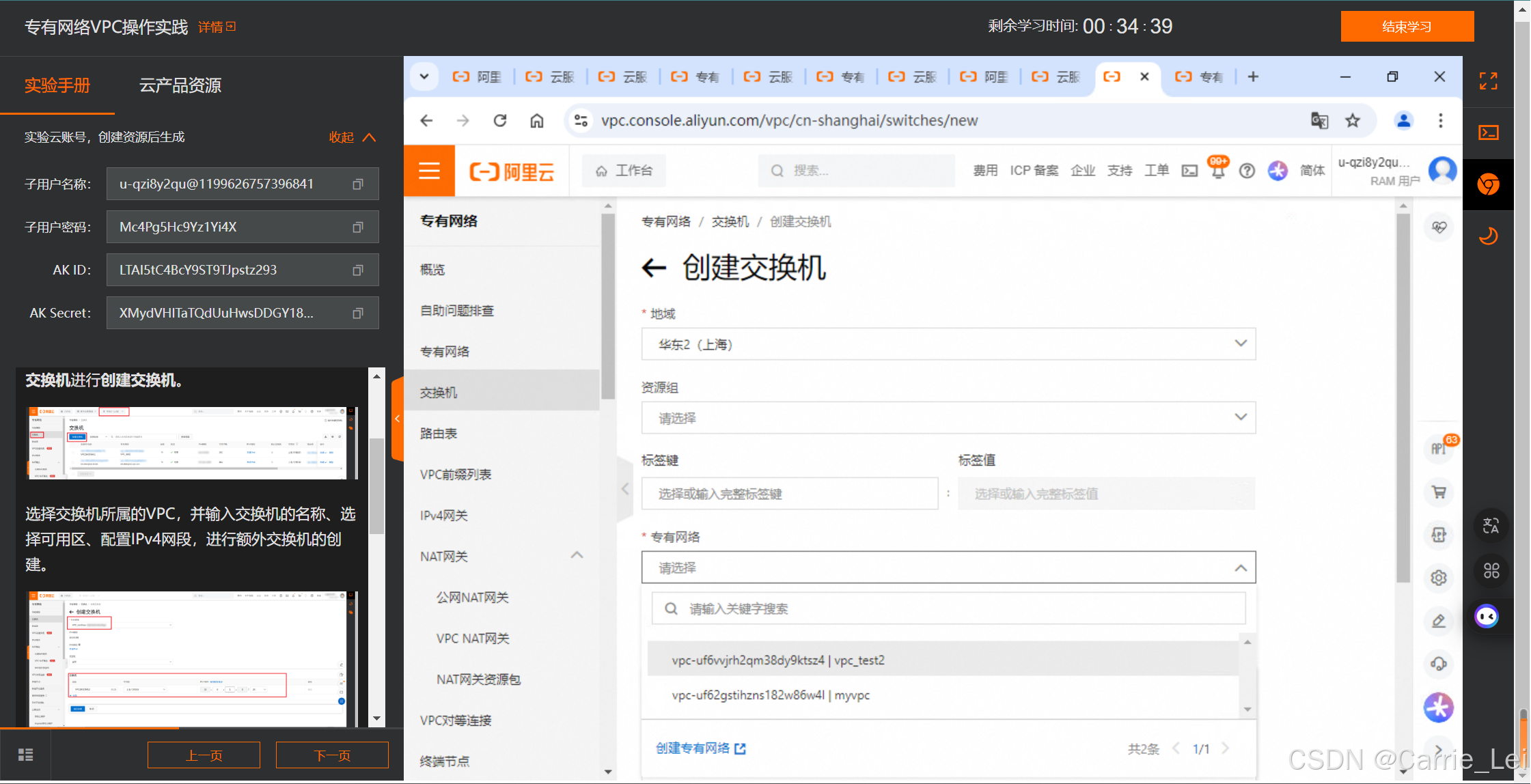The height and width of the screenshot is (784, 1531).
Task: Bookmark this page with star icon
Action: tap(1353, 121)
